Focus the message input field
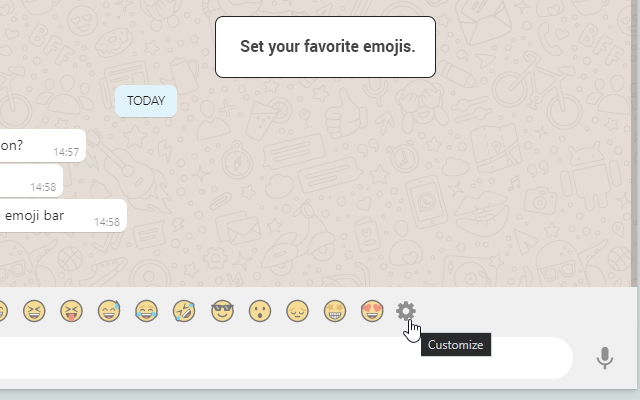This screenshot has height=400, width=640. click(280, 358)
